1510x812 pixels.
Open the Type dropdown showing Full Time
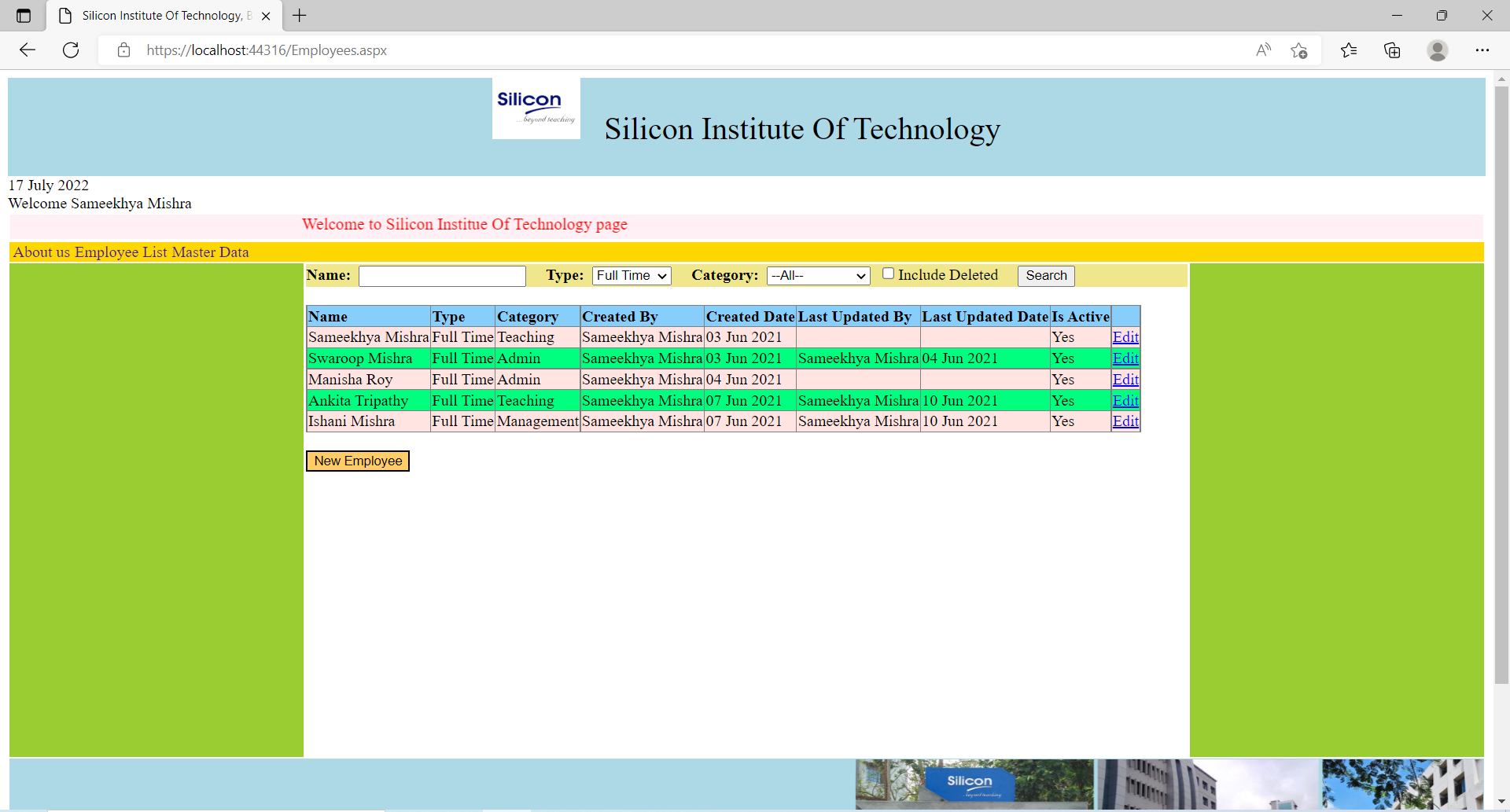(631, 275)
